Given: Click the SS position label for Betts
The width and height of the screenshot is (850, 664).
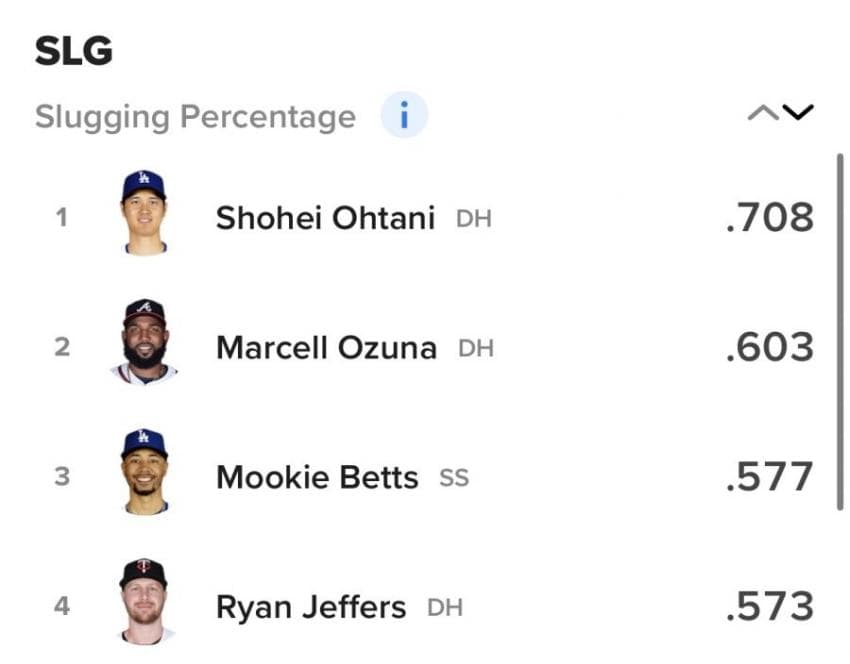Looking at the screenshot, I should point(454,478).
